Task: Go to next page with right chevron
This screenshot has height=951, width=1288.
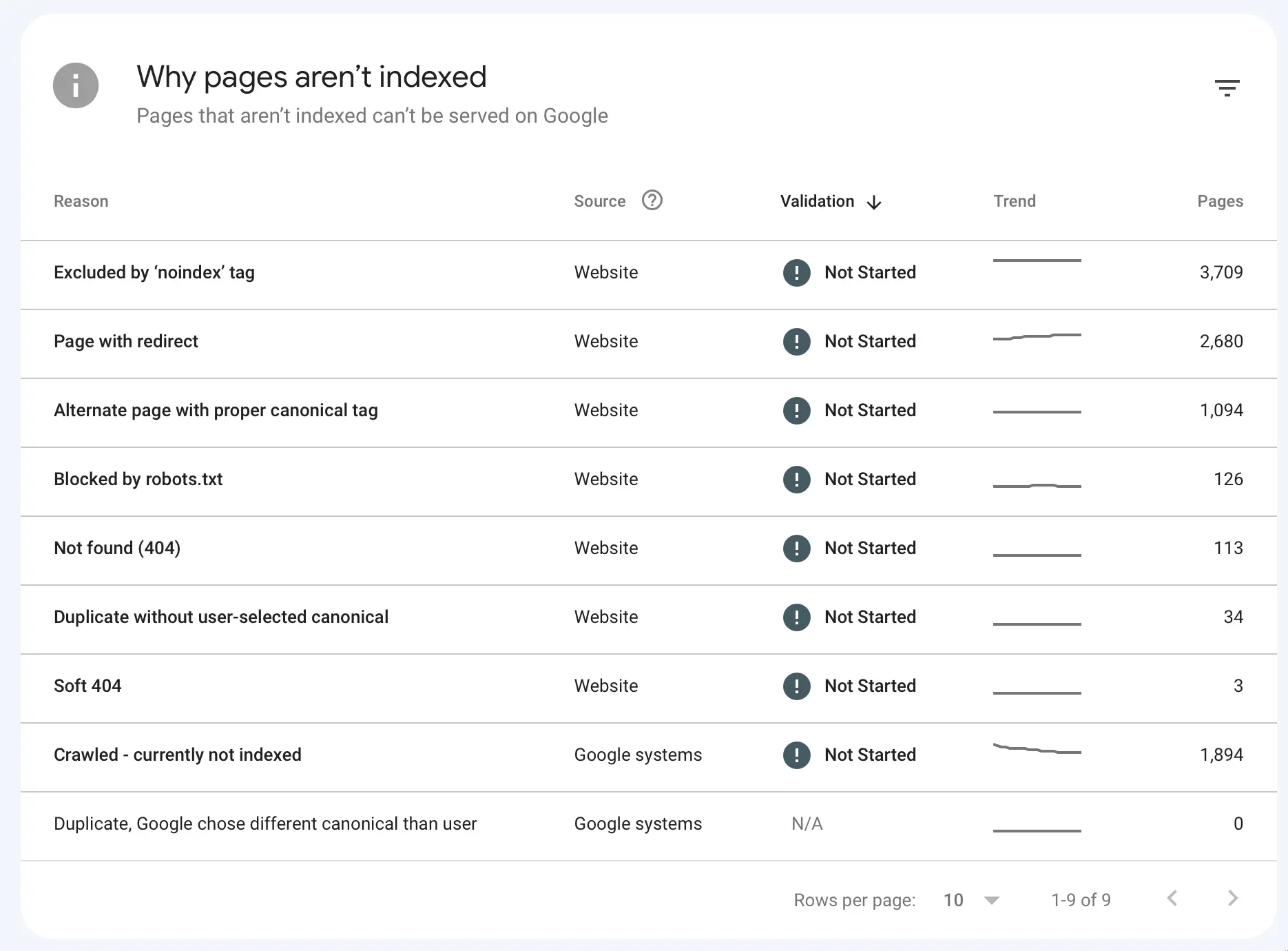Action: tap(1232, 898)
